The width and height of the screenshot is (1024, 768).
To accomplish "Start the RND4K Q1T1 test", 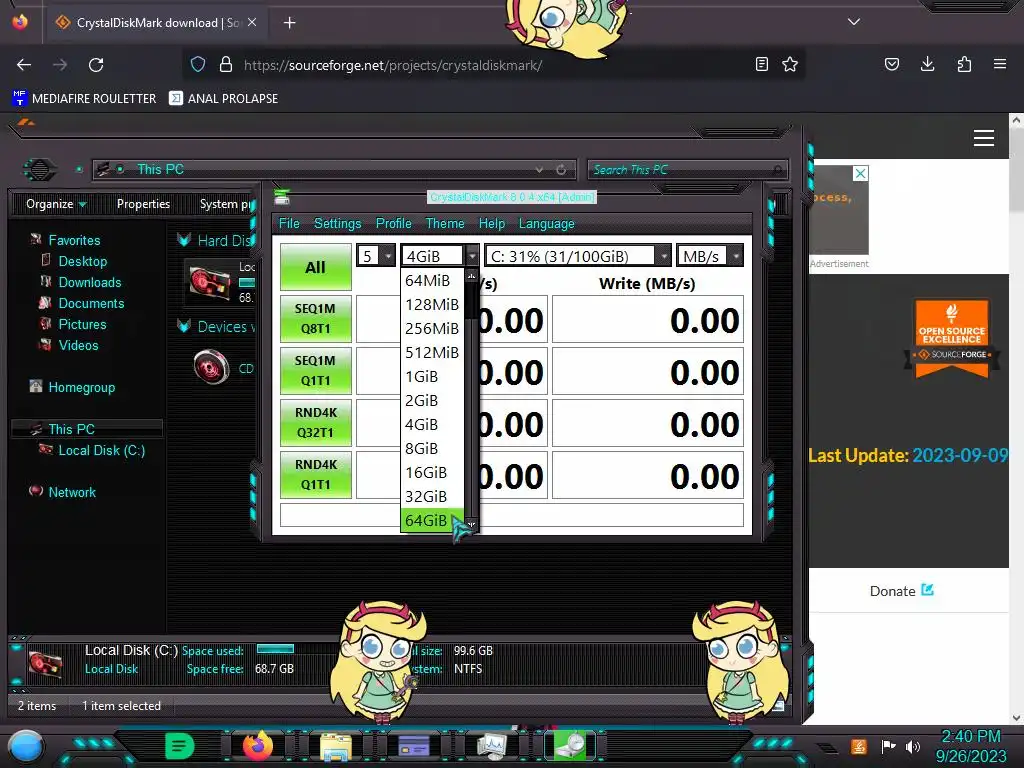I will point(315,475).
